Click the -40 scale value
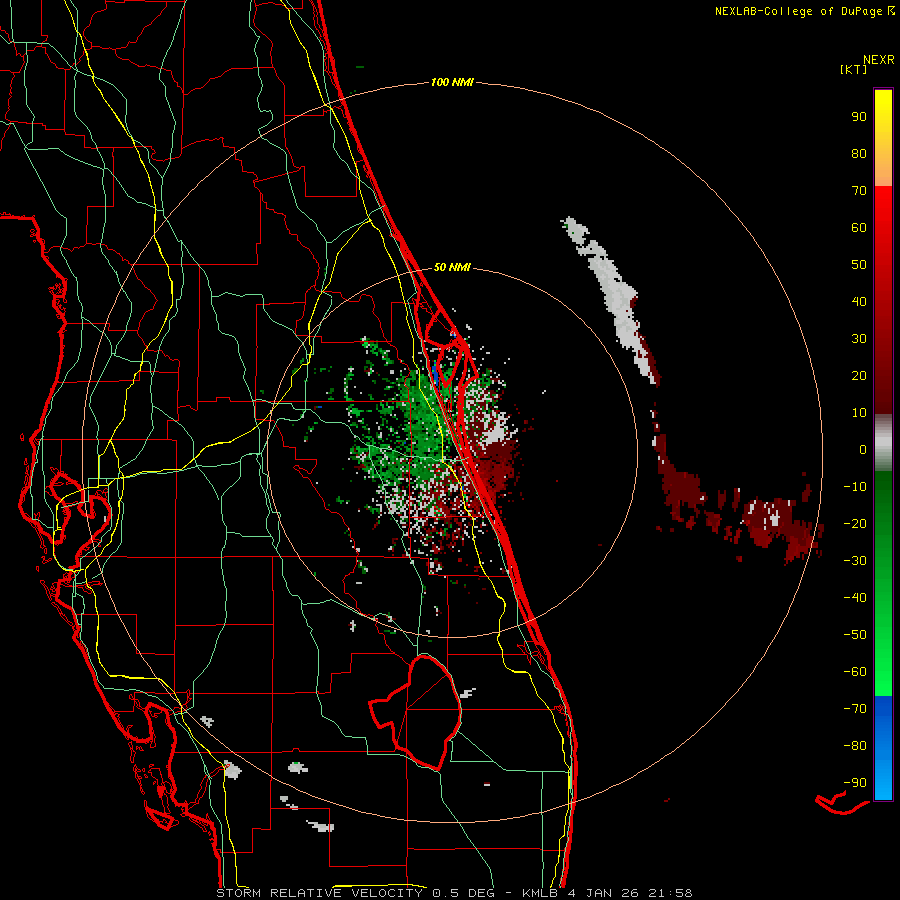 [855, 598]
